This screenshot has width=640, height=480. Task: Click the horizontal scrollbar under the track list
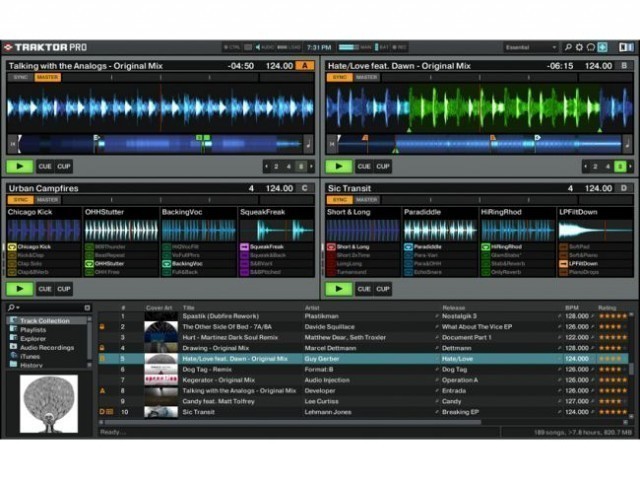click(x=291, y=422)
